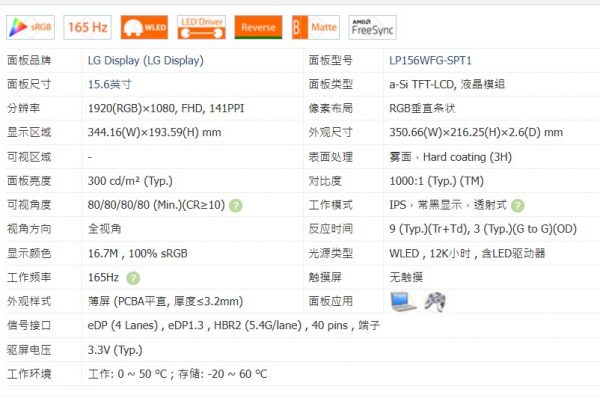Click the 300 cd/m² brightness value
The height and width of the screenshot is (401, 600).
[130, 181]
